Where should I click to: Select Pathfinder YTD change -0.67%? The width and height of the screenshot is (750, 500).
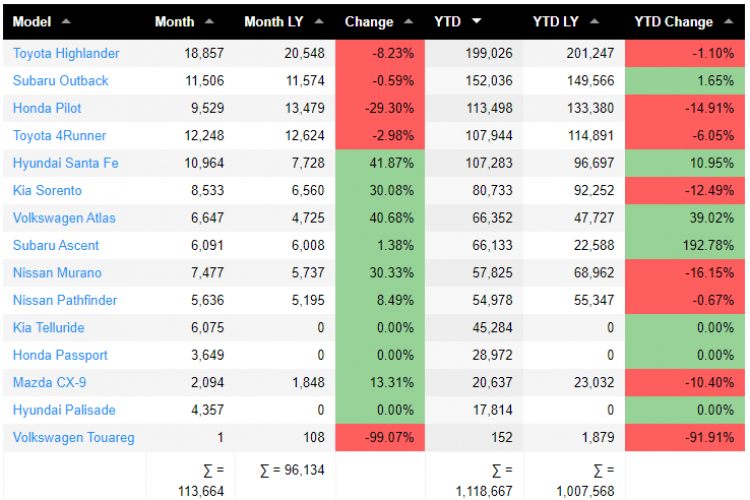pyautogui.click(x=684, y=300)
